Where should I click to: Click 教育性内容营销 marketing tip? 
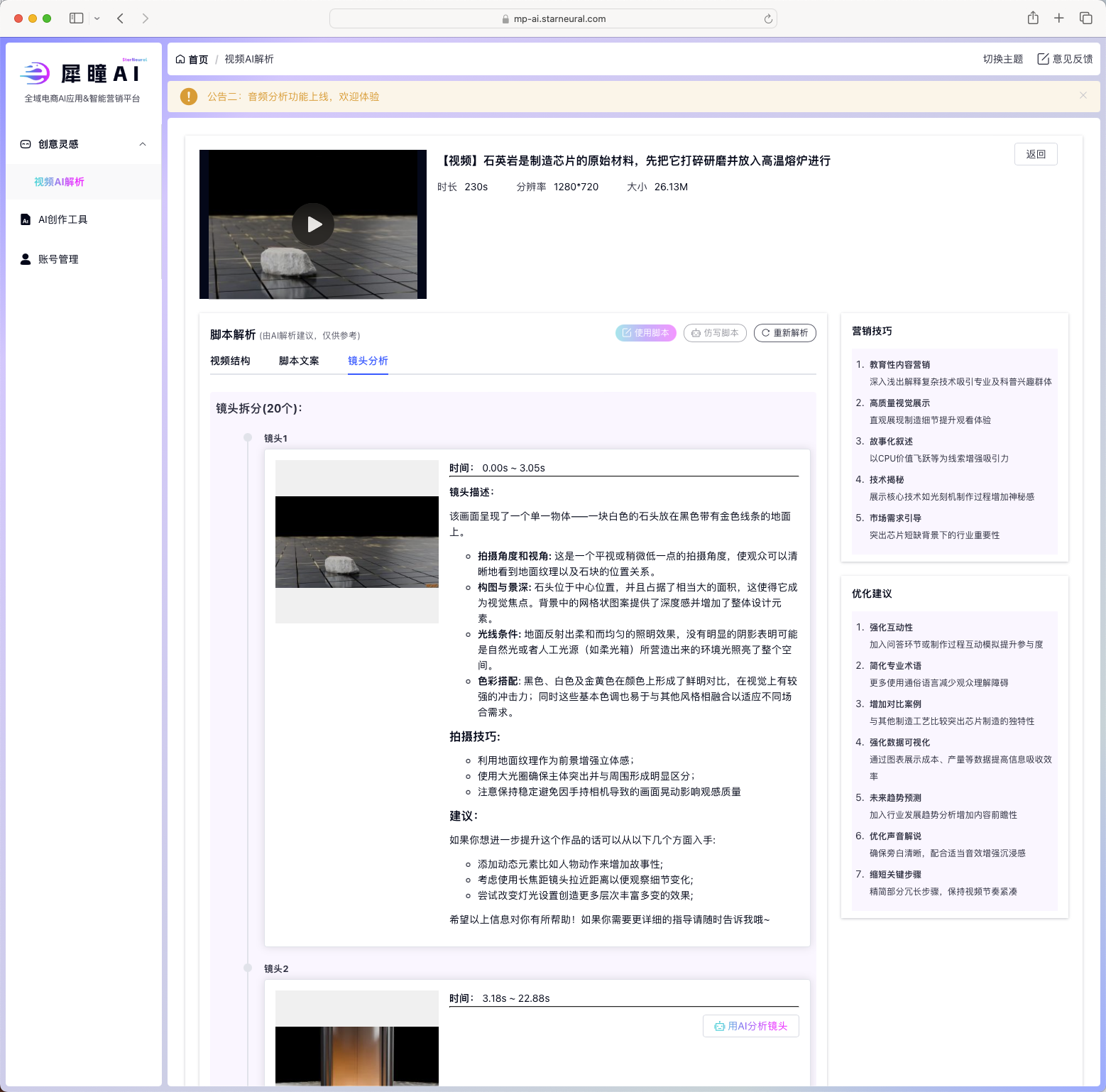coord(899,364)
